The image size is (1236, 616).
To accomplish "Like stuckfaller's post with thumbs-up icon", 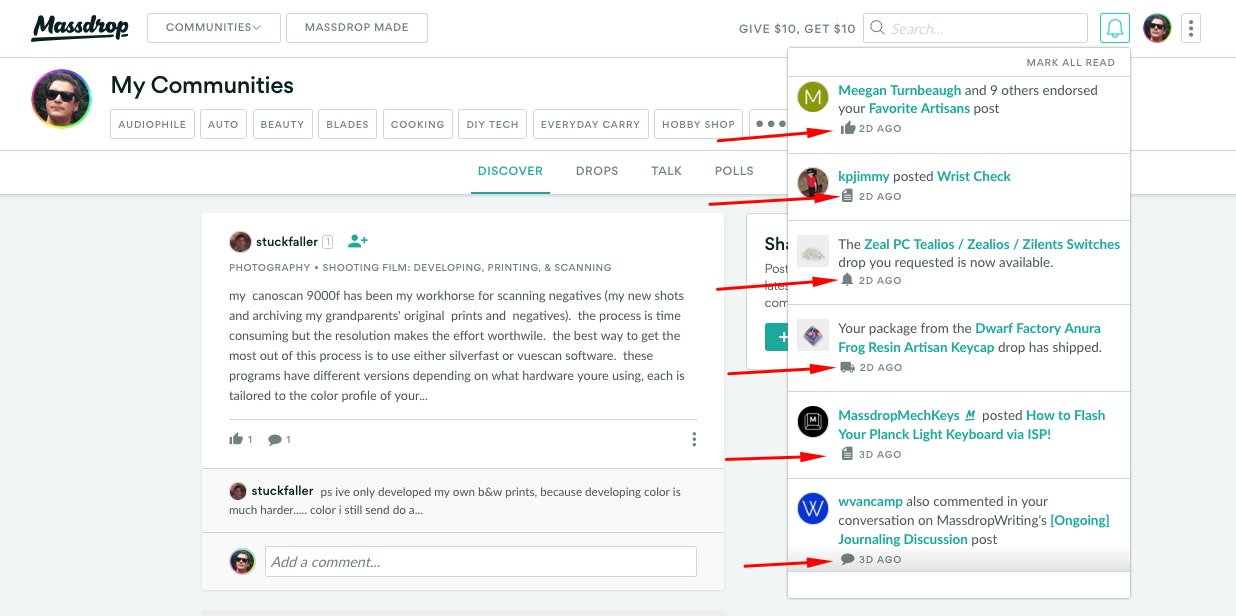I will click(x=237, y=439).
